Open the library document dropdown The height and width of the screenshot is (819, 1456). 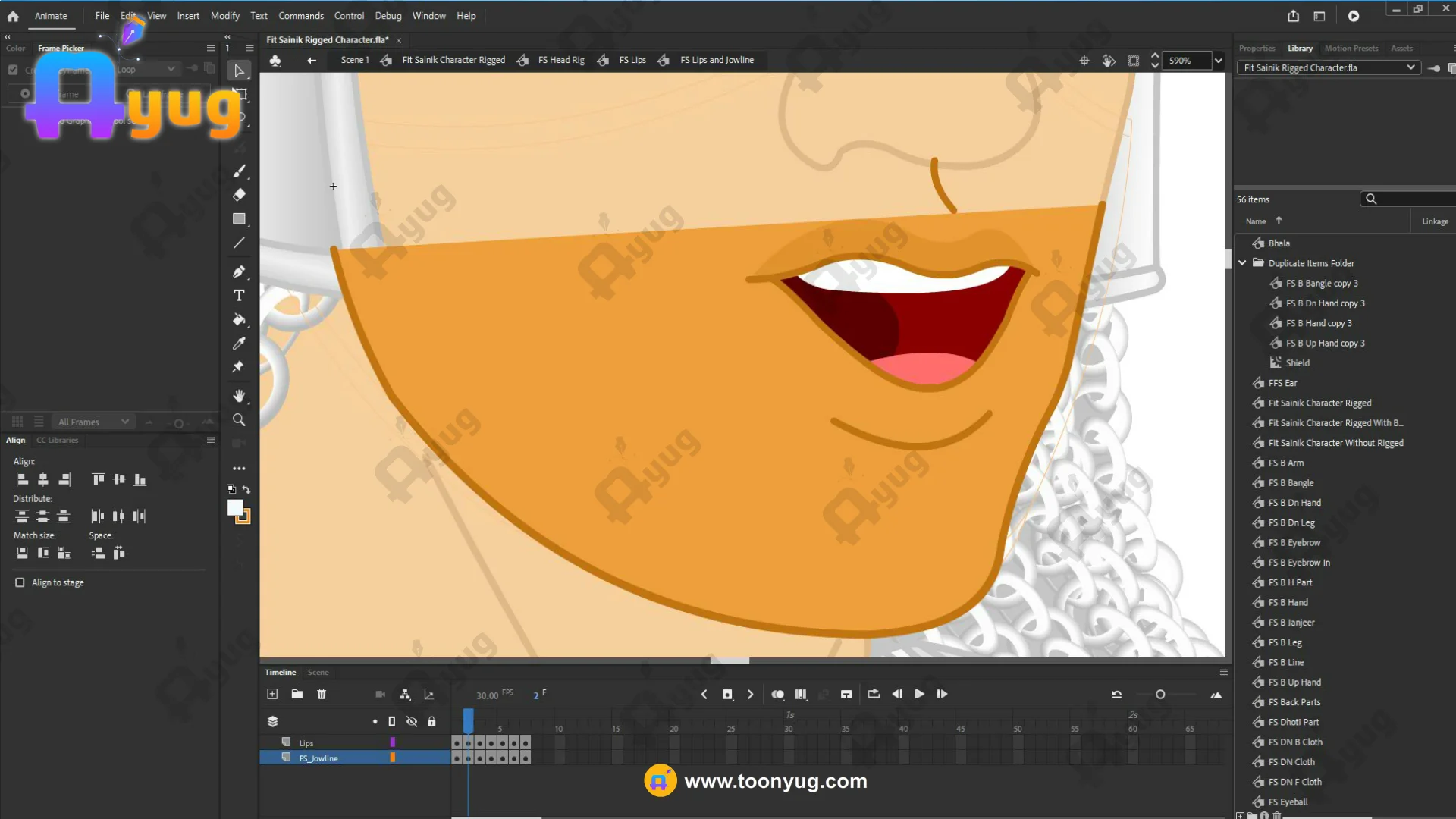click(1410, 67)
